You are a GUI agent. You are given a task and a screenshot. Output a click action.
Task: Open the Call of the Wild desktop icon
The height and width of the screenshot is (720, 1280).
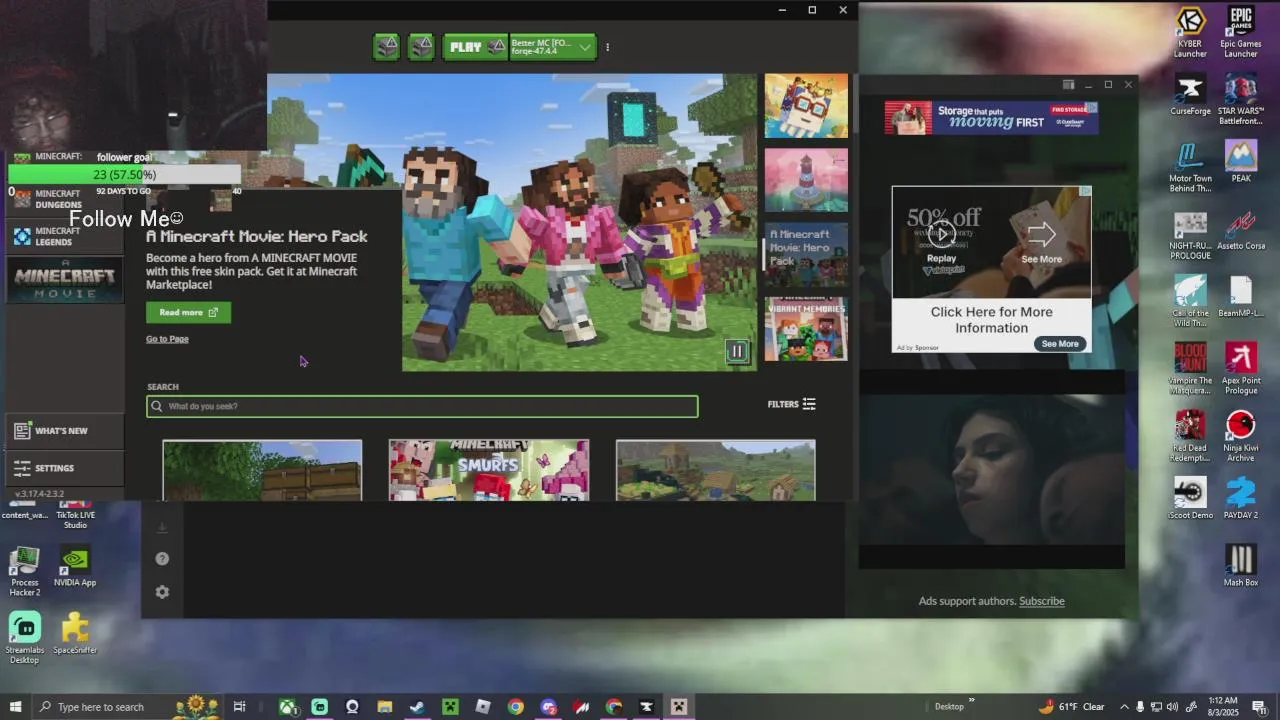click(x=1190, y=302)
